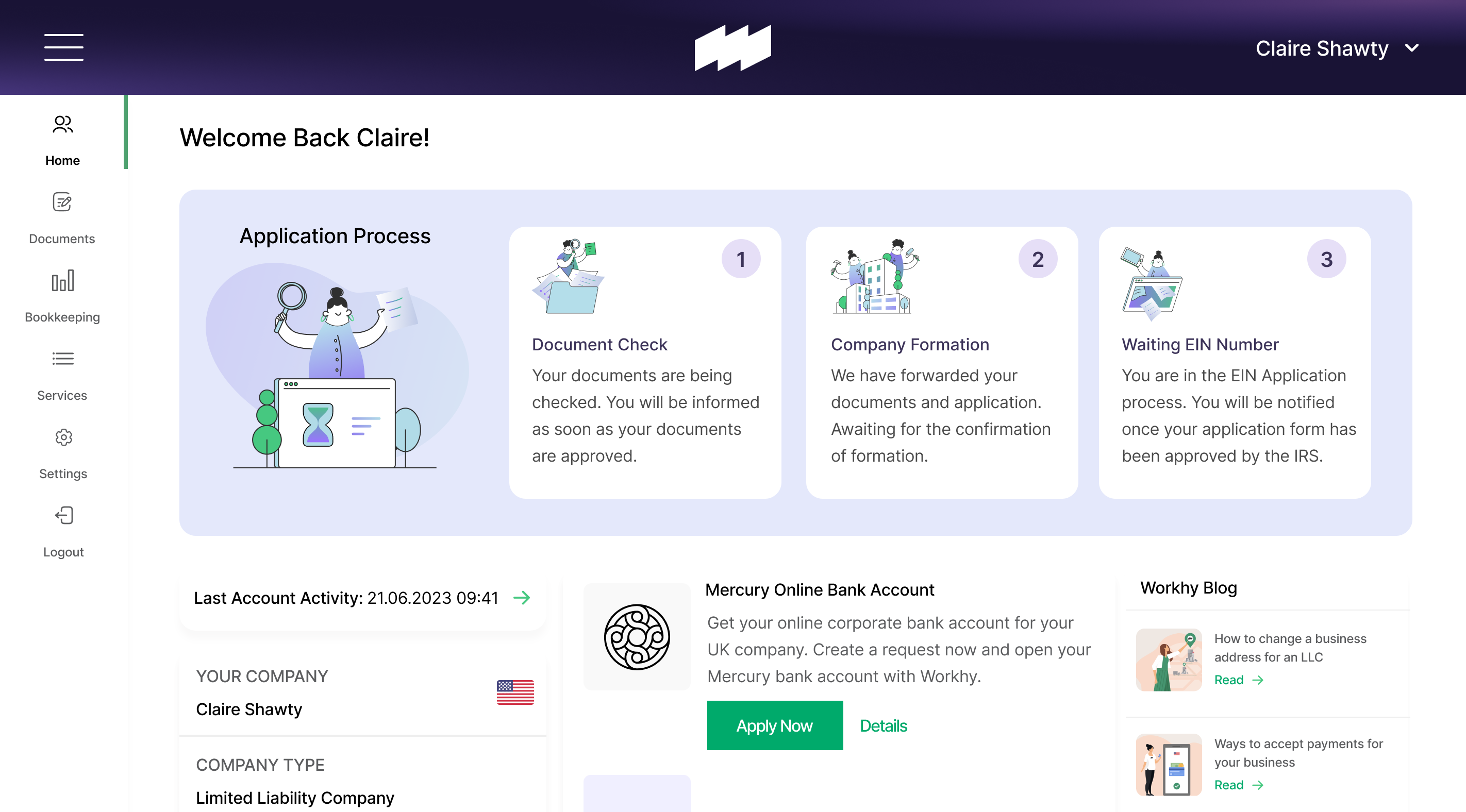Open the accept payments blog thumbnail
The image size is (1466, 812).
(x=1169, y=765)
